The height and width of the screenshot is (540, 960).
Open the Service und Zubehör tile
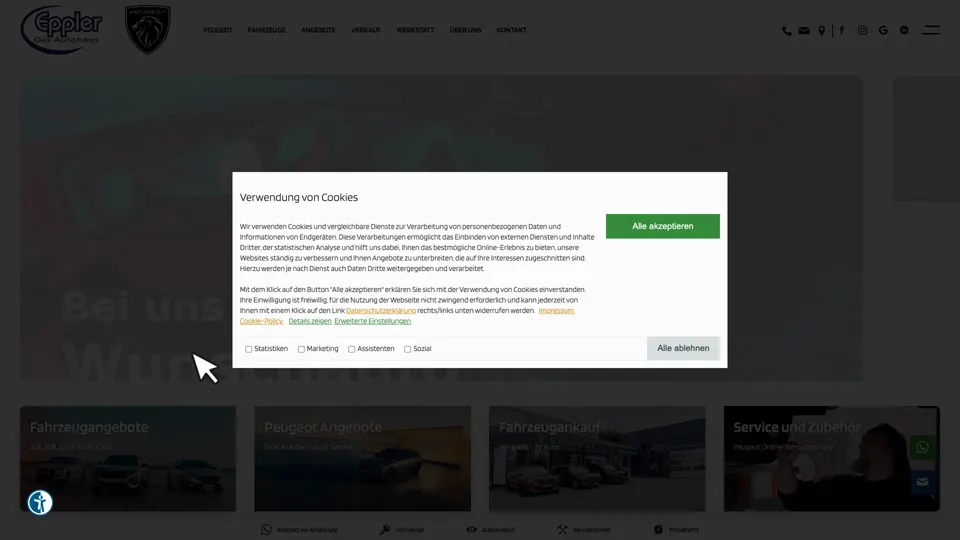tap(831, 459)
